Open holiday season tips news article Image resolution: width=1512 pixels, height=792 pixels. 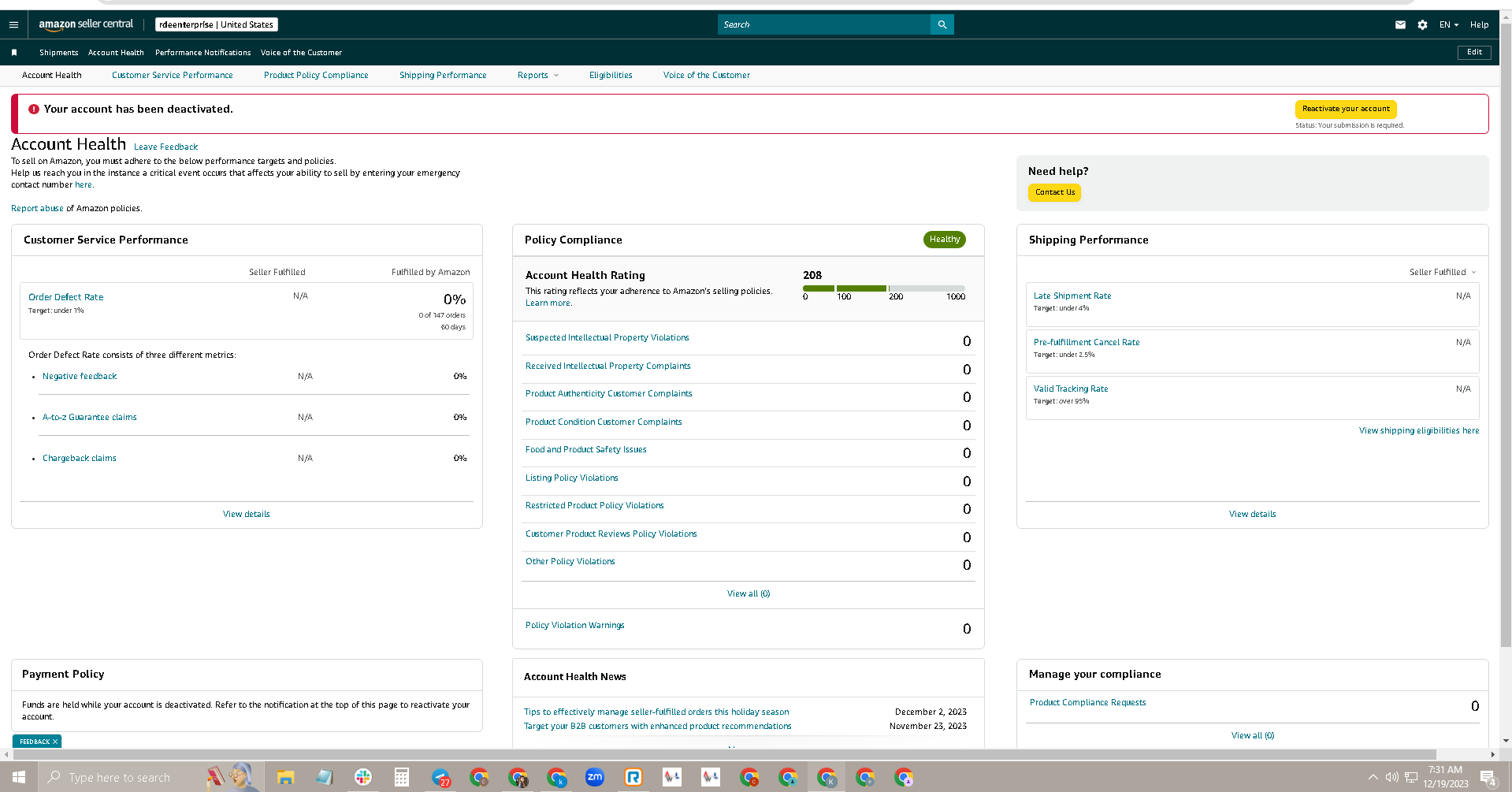coord(656,712)
